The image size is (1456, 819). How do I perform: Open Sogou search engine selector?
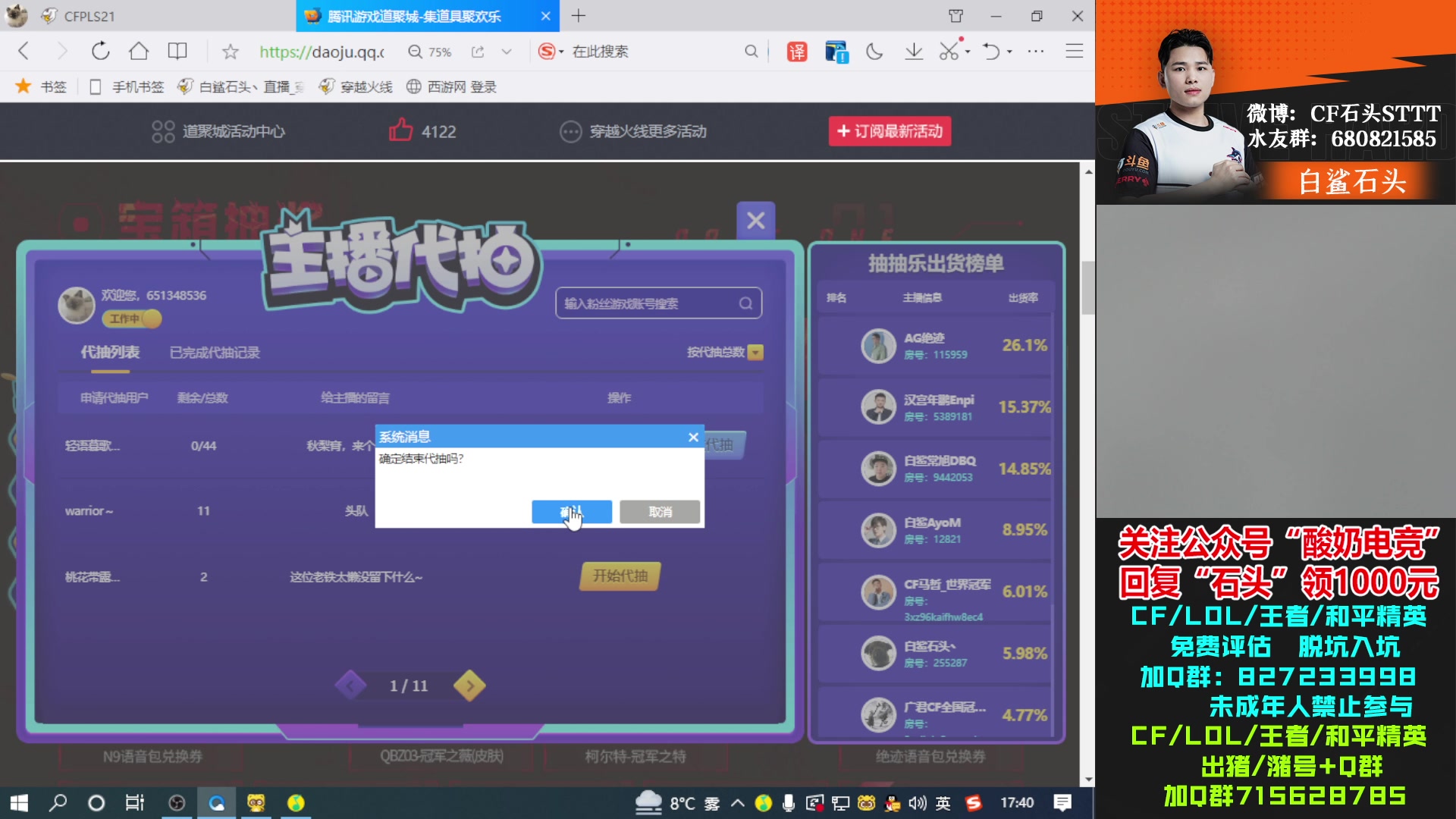pyautogui.click(x=551, y=52)
